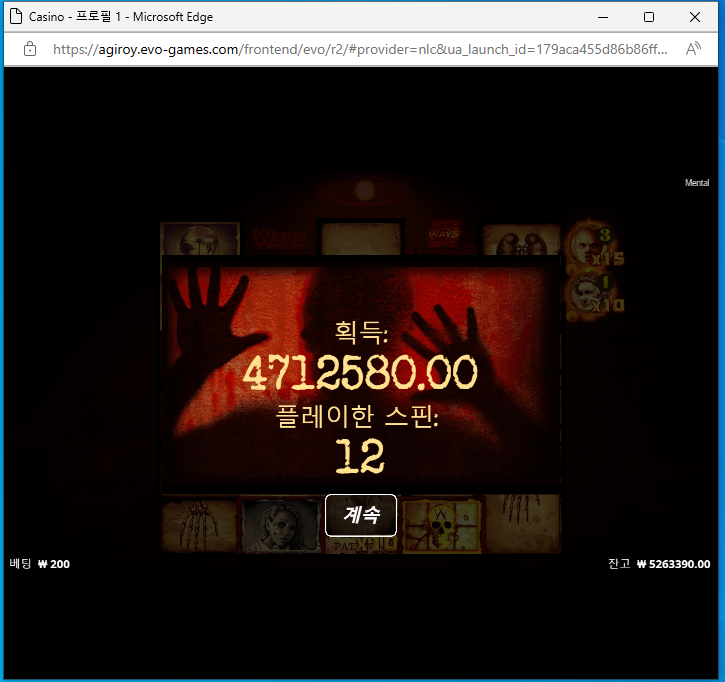Click the 플레이한 스핀: label
725x682 pixels.
[357, 416]
